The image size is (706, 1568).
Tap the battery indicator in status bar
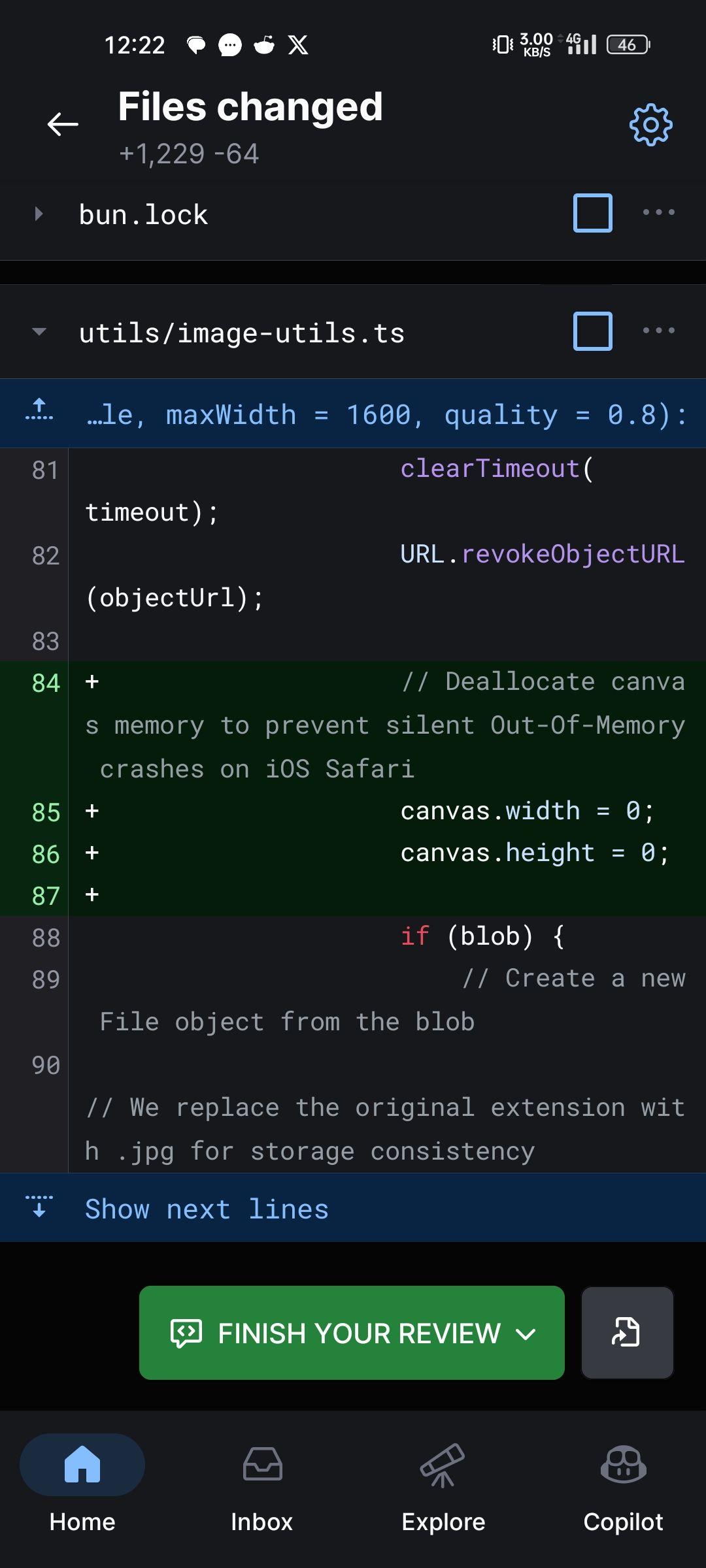point(628,45)
